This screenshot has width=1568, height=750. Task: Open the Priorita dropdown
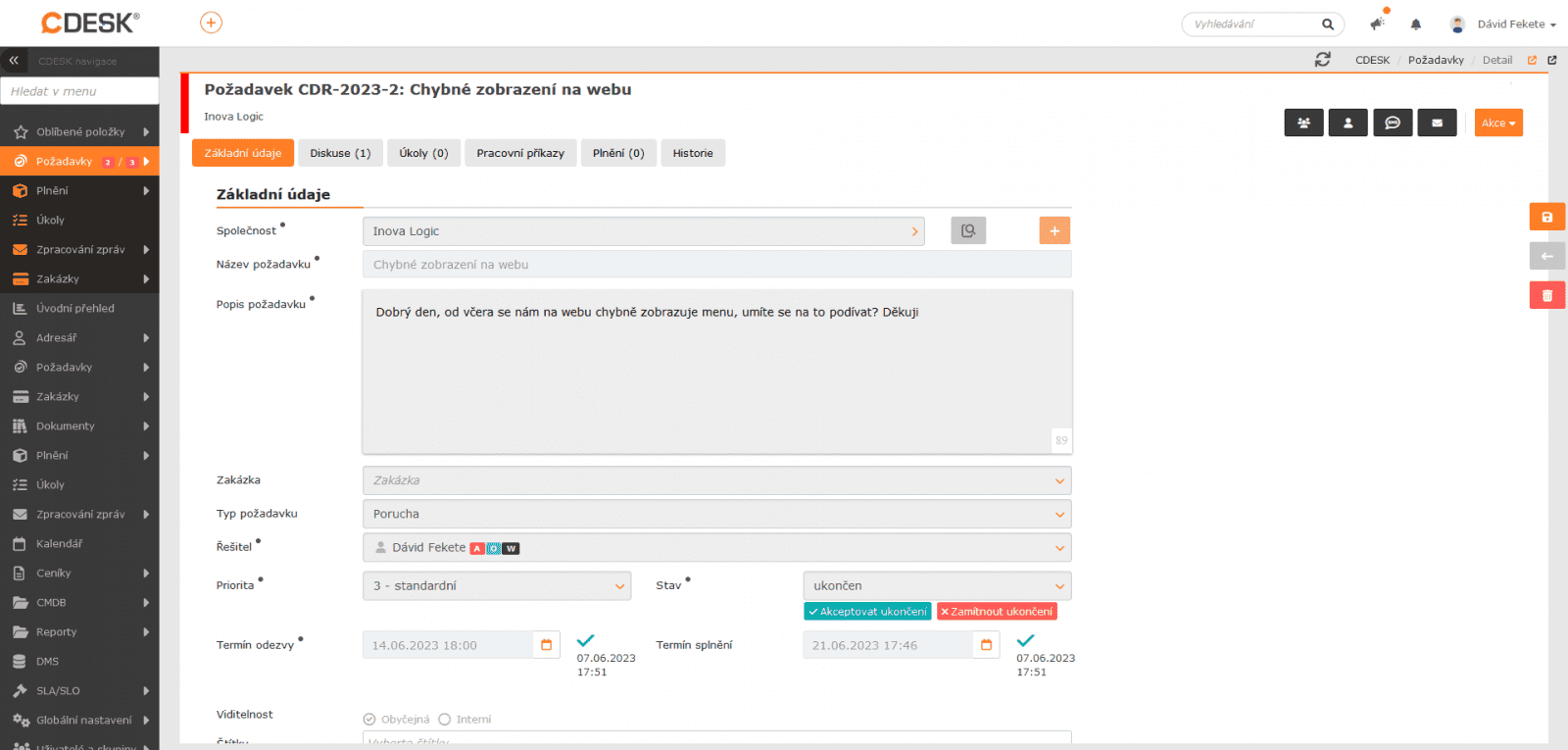(x=497, y=586)
